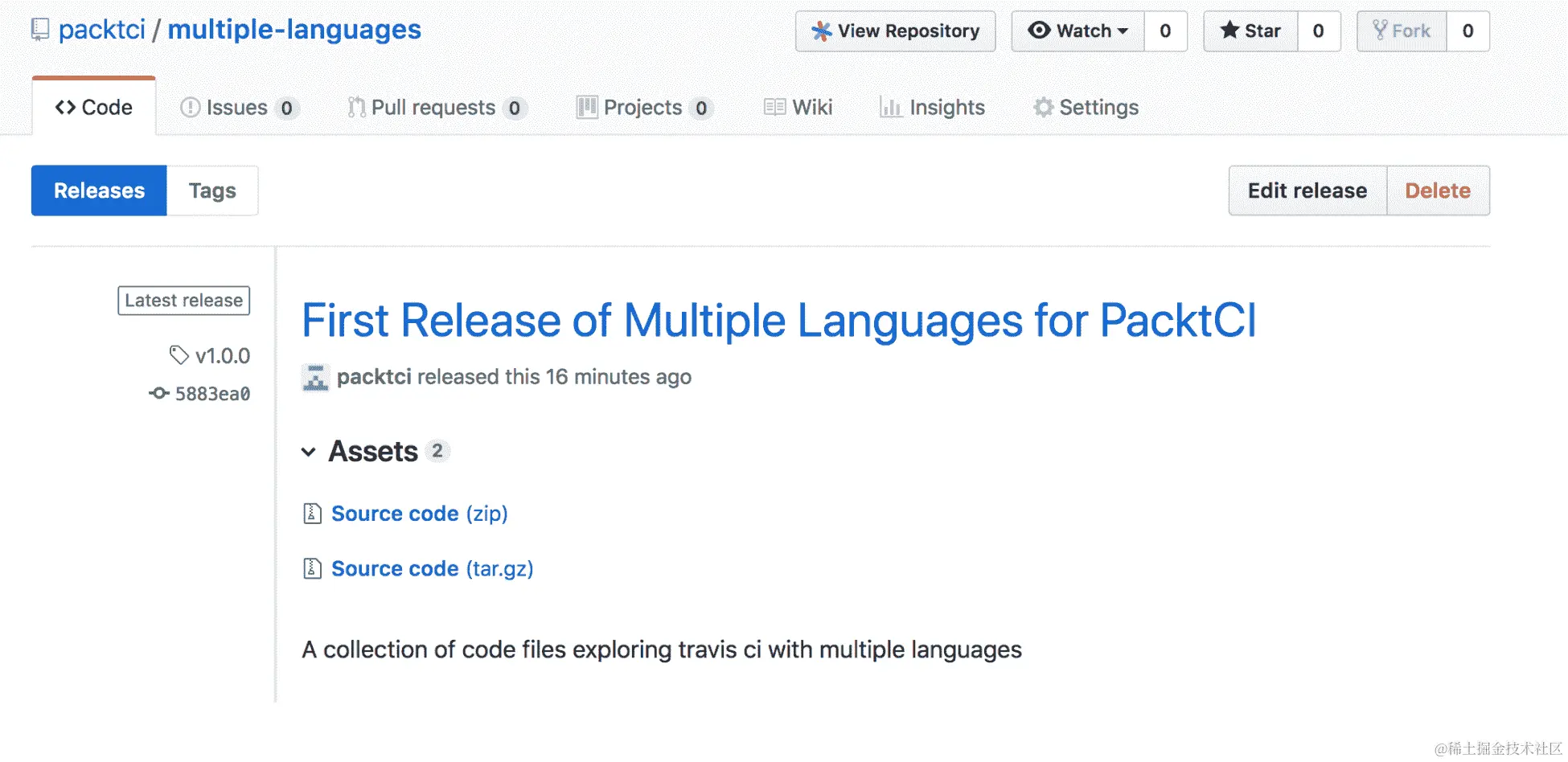Collapse the Assets section chevron

click(x=309, y=452)
